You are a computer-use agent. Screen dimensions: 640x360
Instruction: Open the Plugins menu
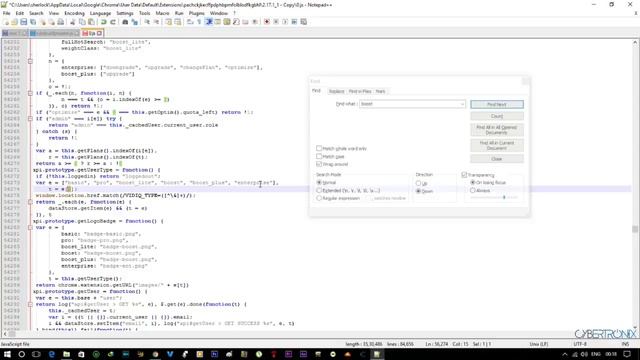pyautogui.click(x=196, y=13)
